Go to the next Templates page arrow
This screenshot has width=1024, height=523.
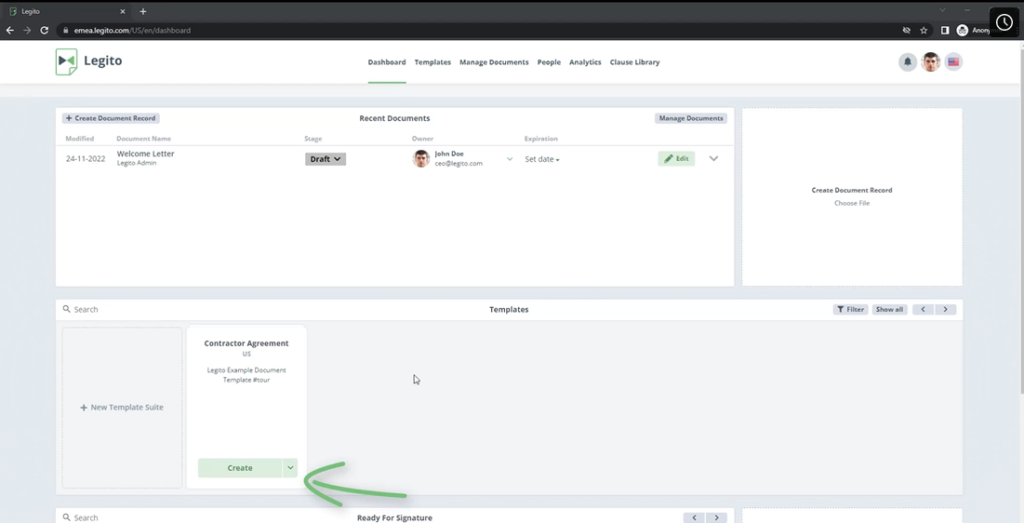click(x=946, y=310)
